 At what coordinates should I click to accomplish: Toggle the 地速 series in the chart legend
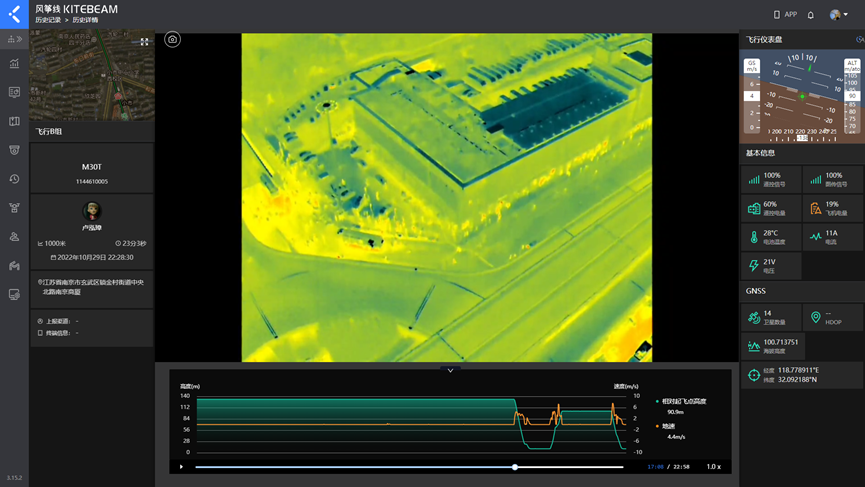670,426
